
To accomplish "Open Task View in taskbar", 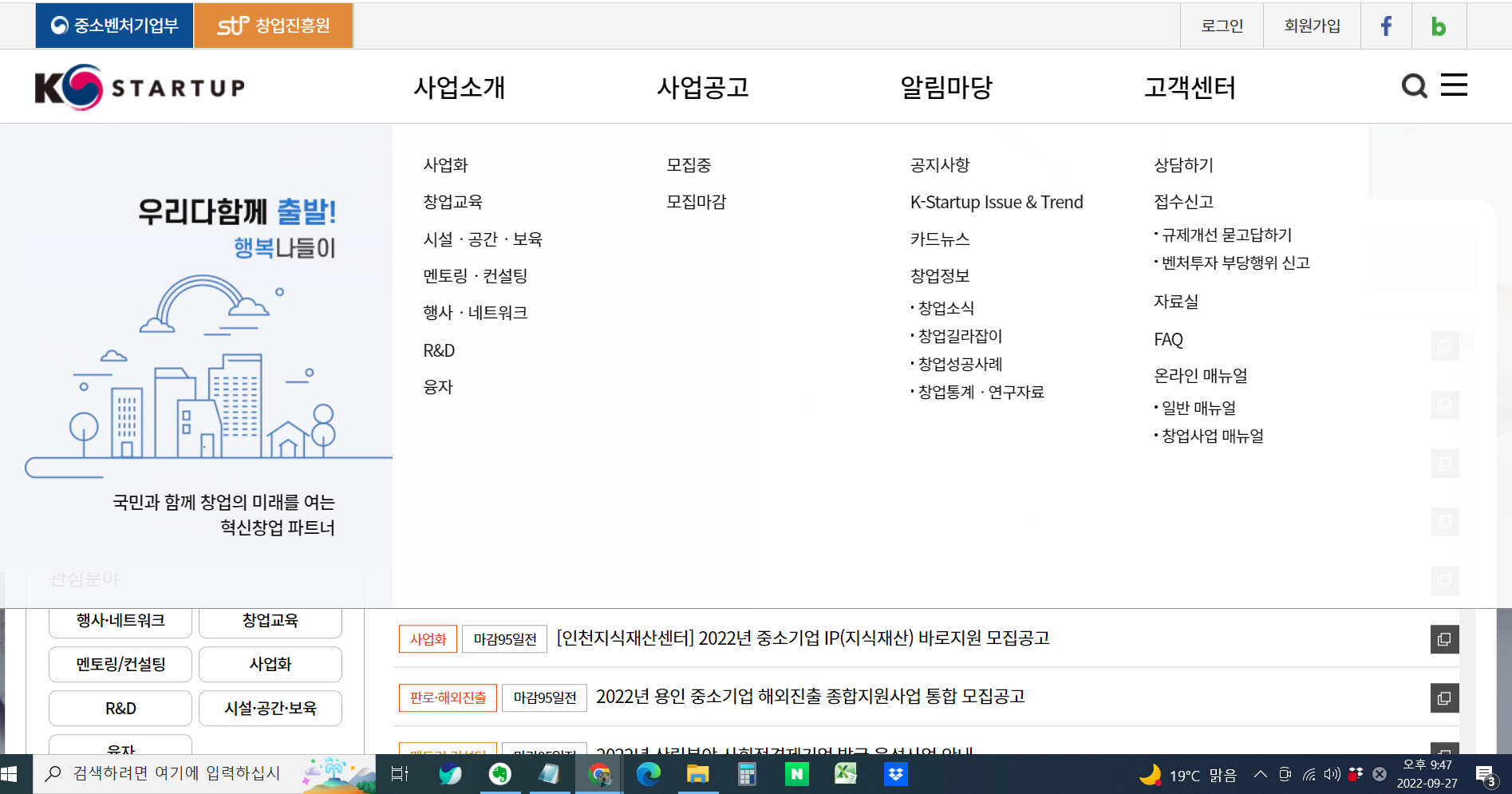I will click(x=400, y=774).
